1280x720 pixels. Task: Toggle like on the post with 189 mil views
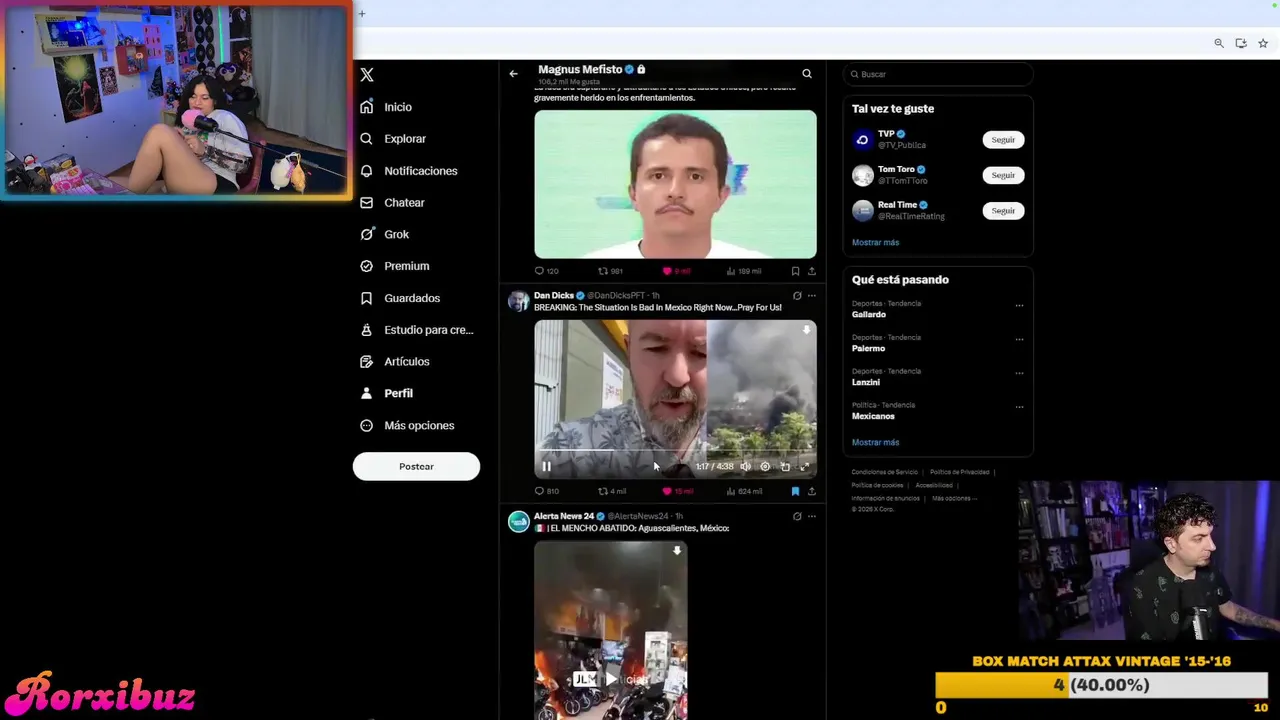[677, 271]
